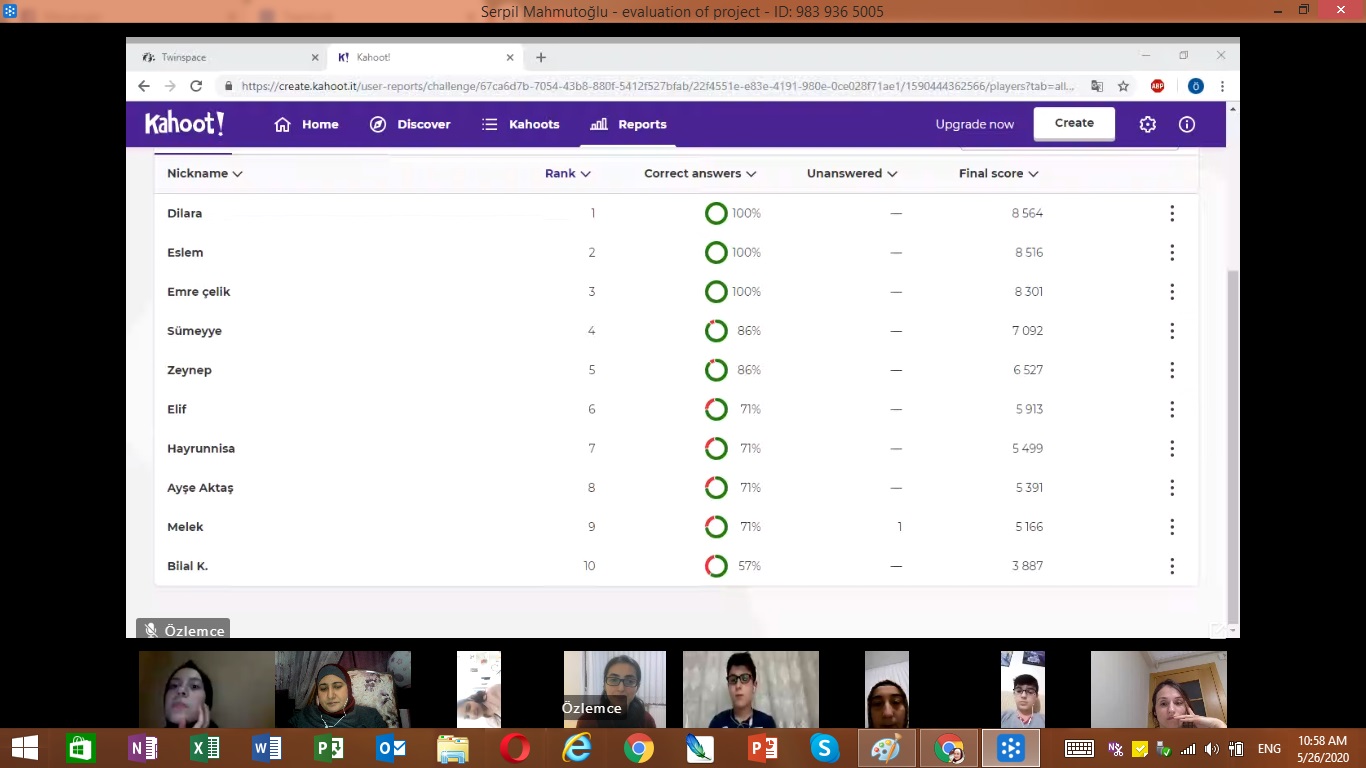Open the Discover section

tap(410, 124)
